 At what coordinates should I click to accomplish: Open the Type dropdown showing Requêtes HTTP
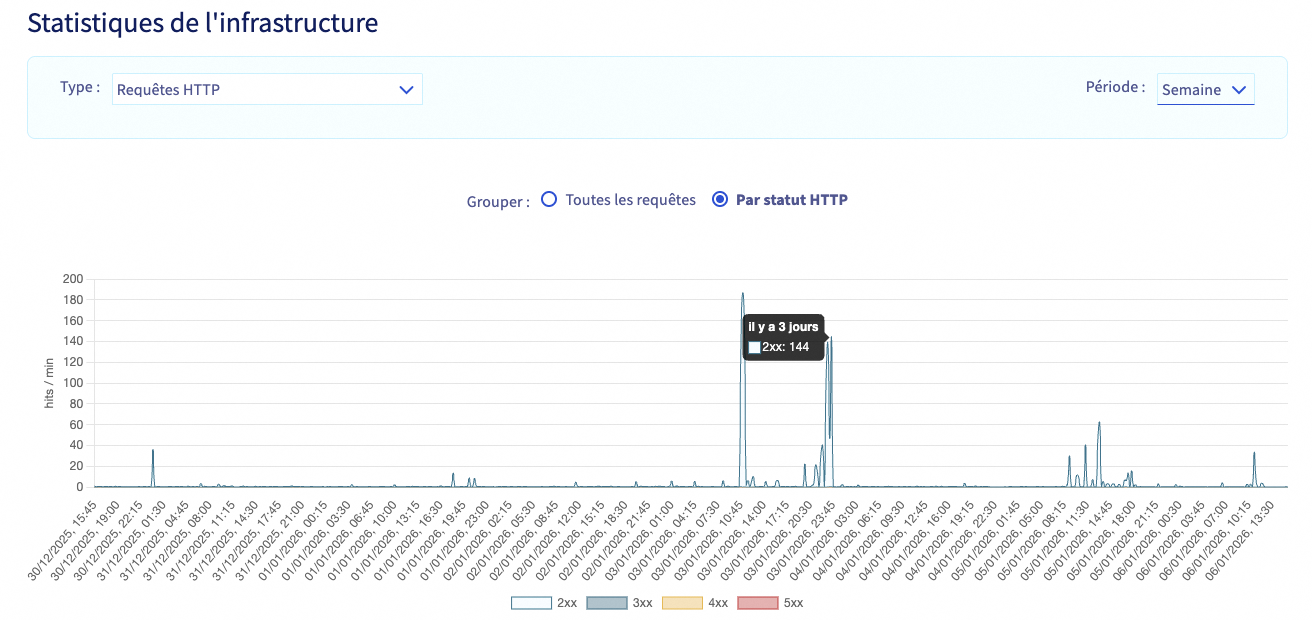(266, 89)
